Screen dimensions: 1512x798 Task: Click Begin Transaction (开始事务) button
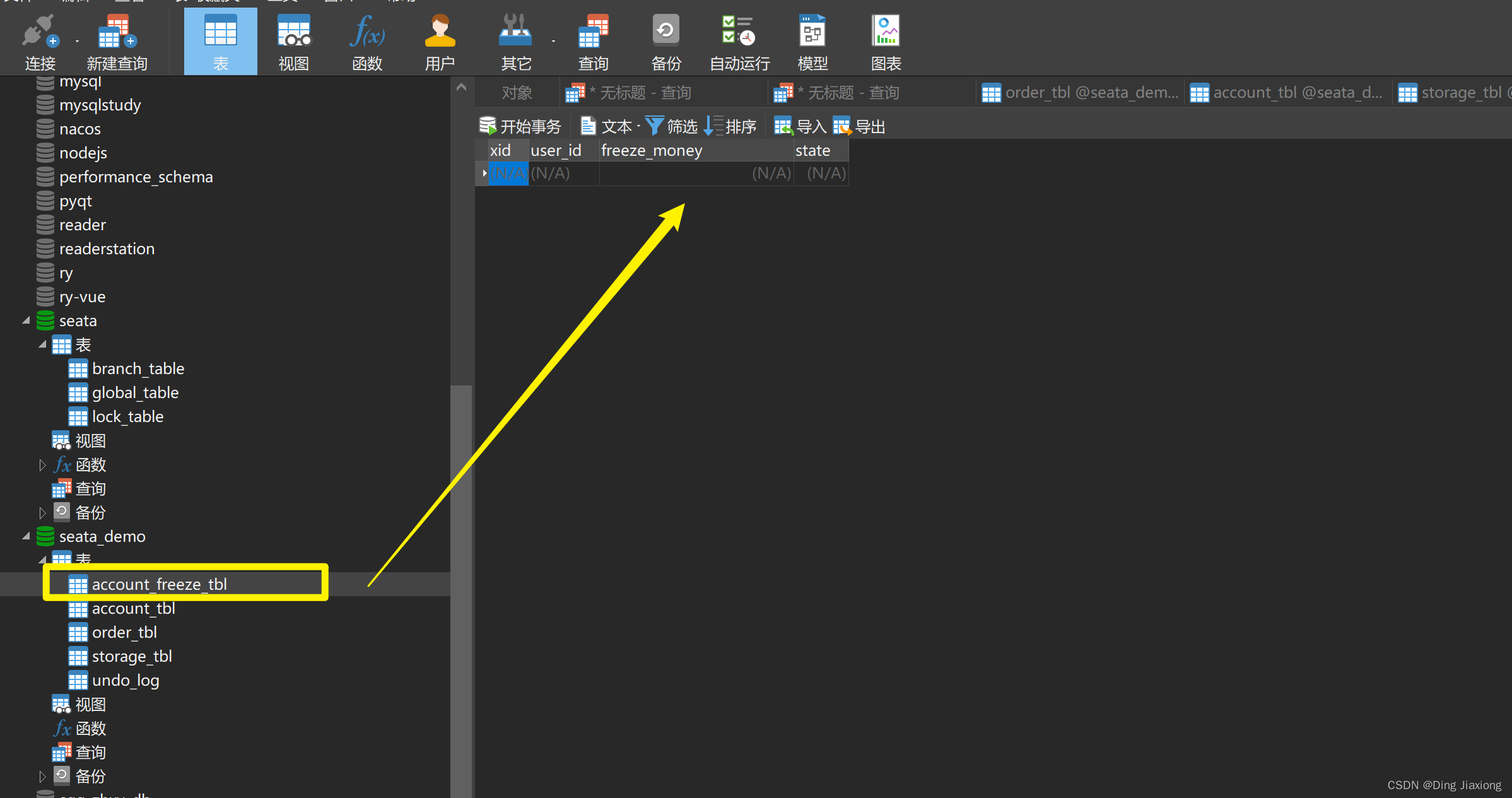[x=520, y=126]
